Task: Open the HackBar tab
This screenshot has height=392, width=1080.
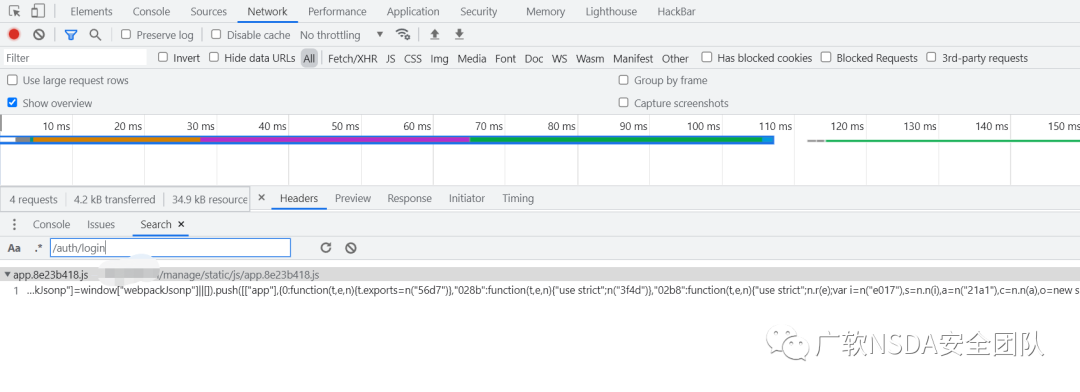Action: pyautogui.click(x=676, y=12)
